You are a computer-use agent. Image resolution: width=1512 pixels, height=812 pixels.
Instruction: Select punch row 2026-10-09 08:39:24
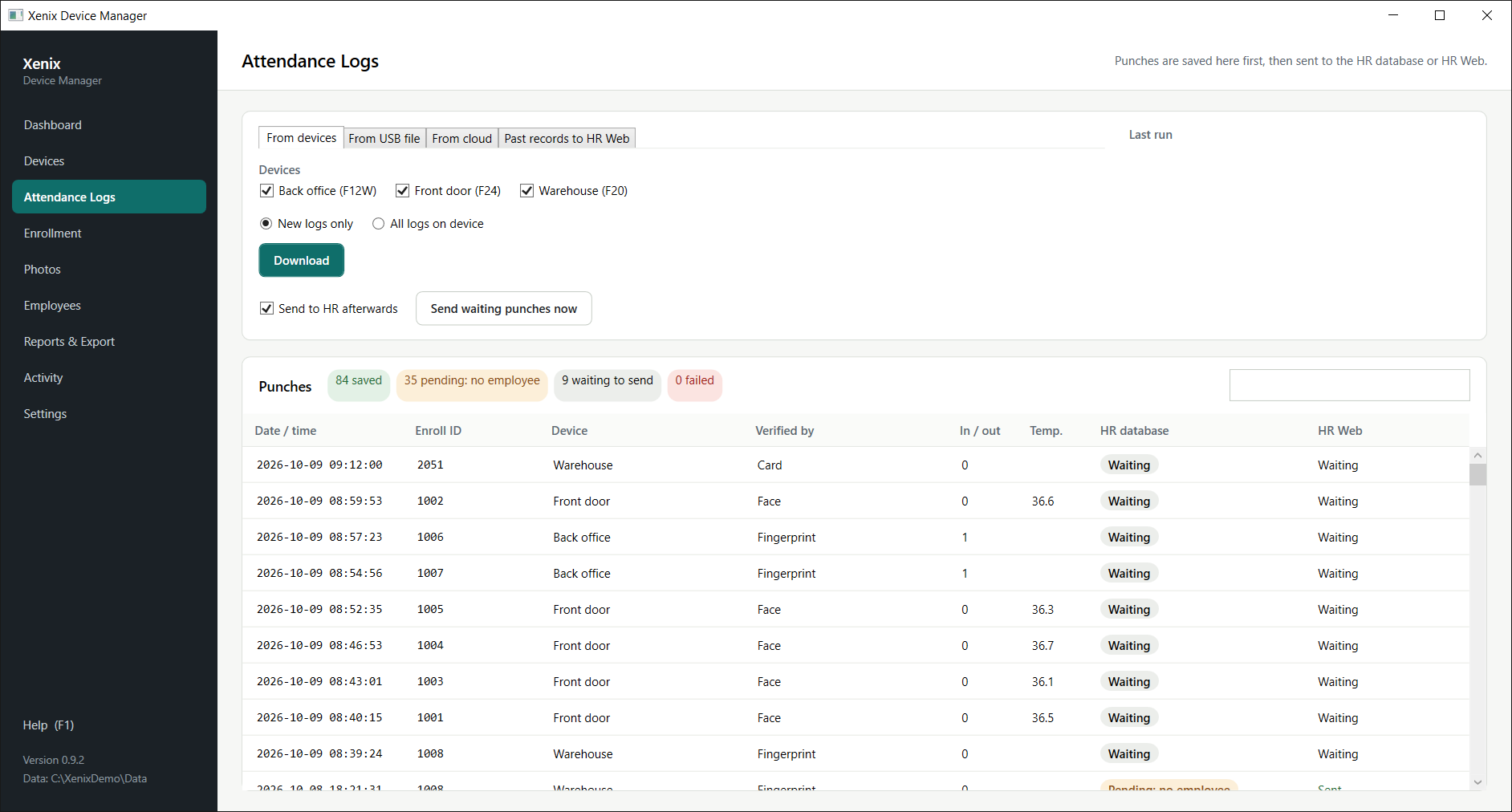856,753
